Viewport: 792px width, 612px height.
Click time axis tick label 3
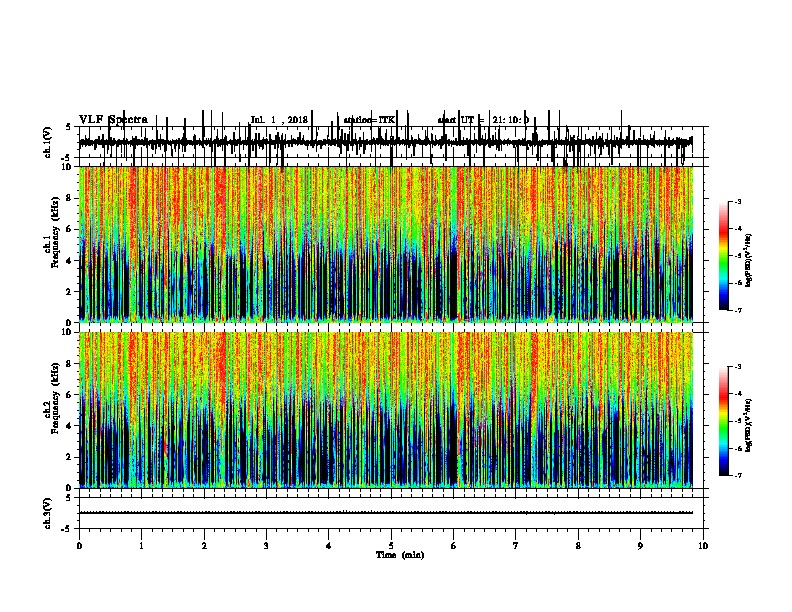[266, 546]
